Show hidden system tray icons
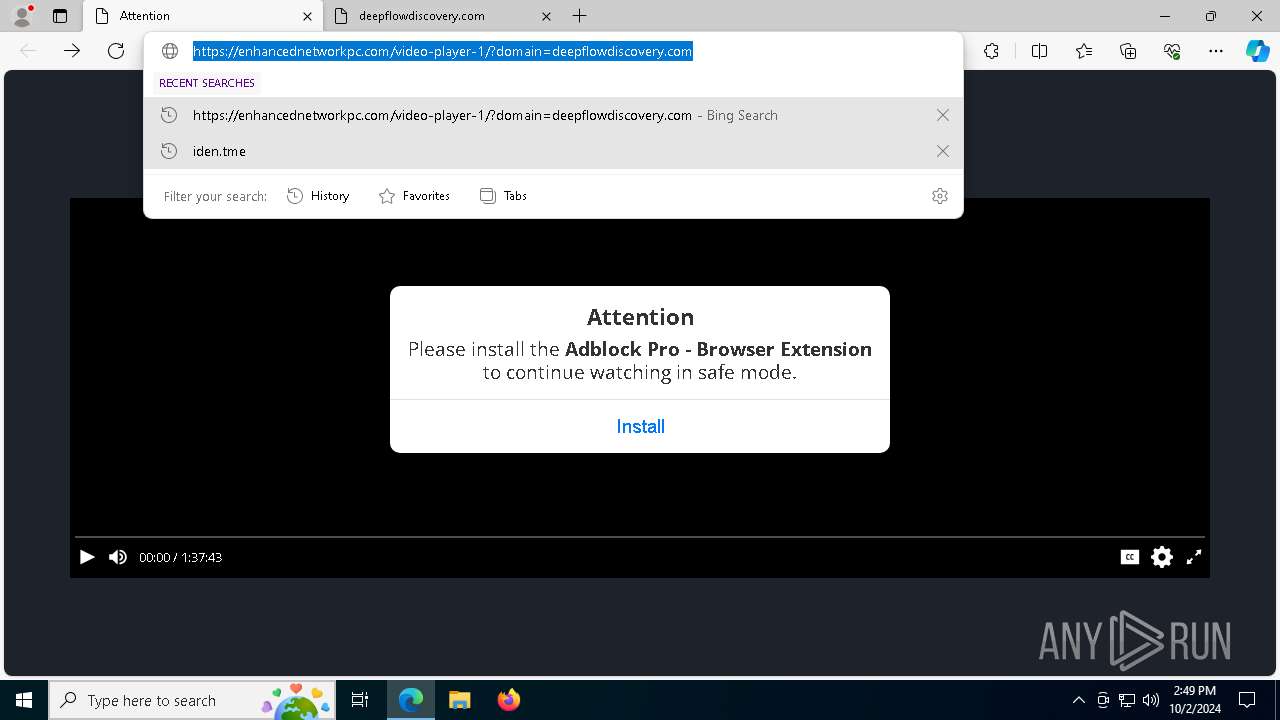Image resolution: width=1280 pixels, height=720 pixels. pos(1078,700)
